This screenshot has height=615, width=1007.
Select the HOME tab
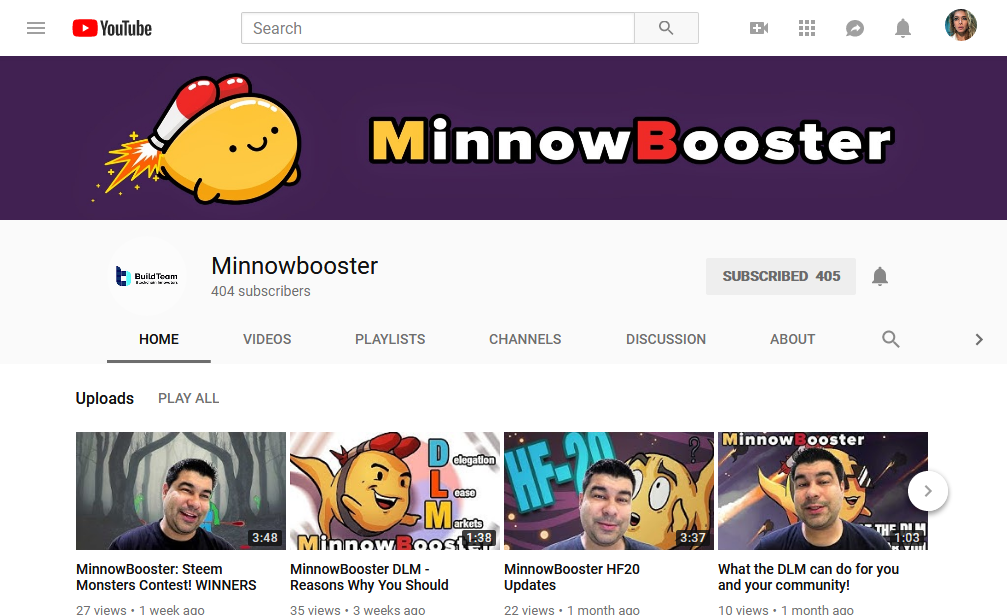click(x=159, y=339)
